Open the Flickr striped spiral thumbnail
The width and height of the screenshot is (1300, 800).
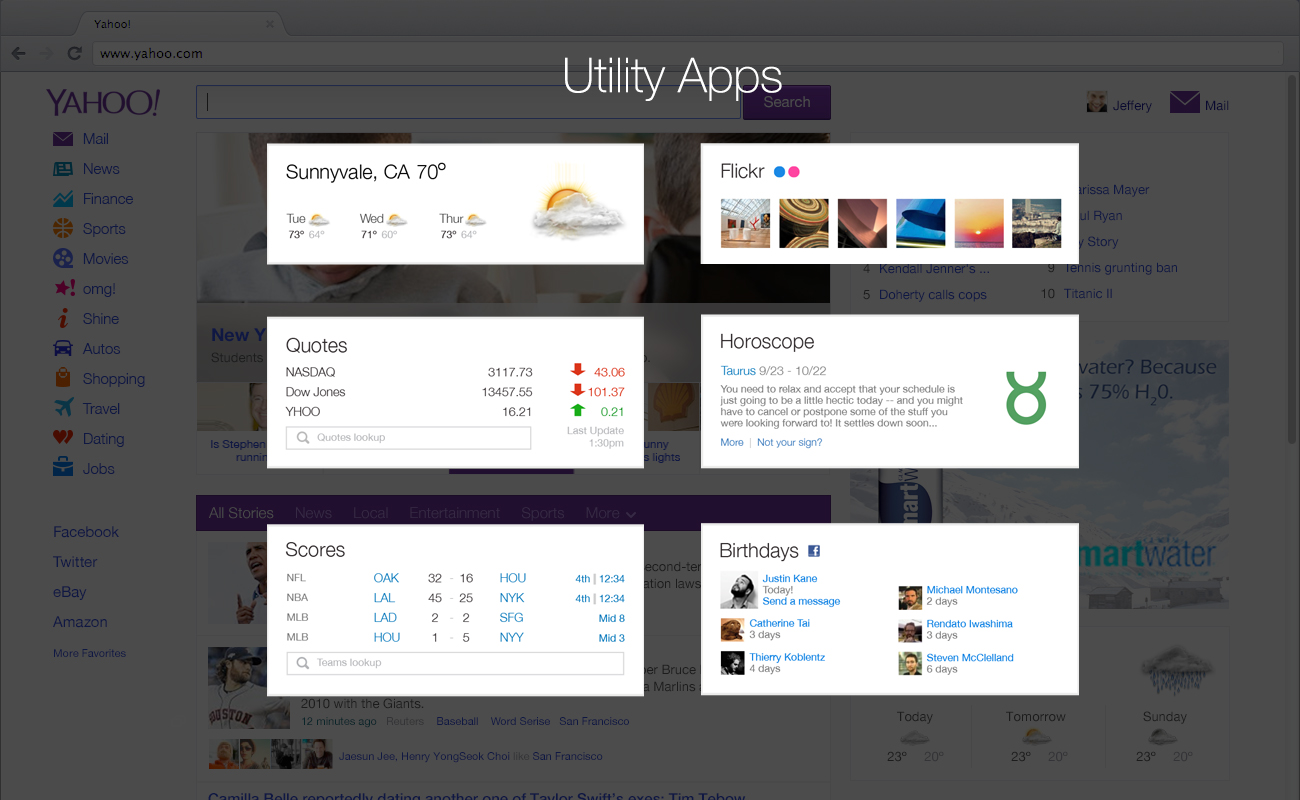(x=804, y=223)
